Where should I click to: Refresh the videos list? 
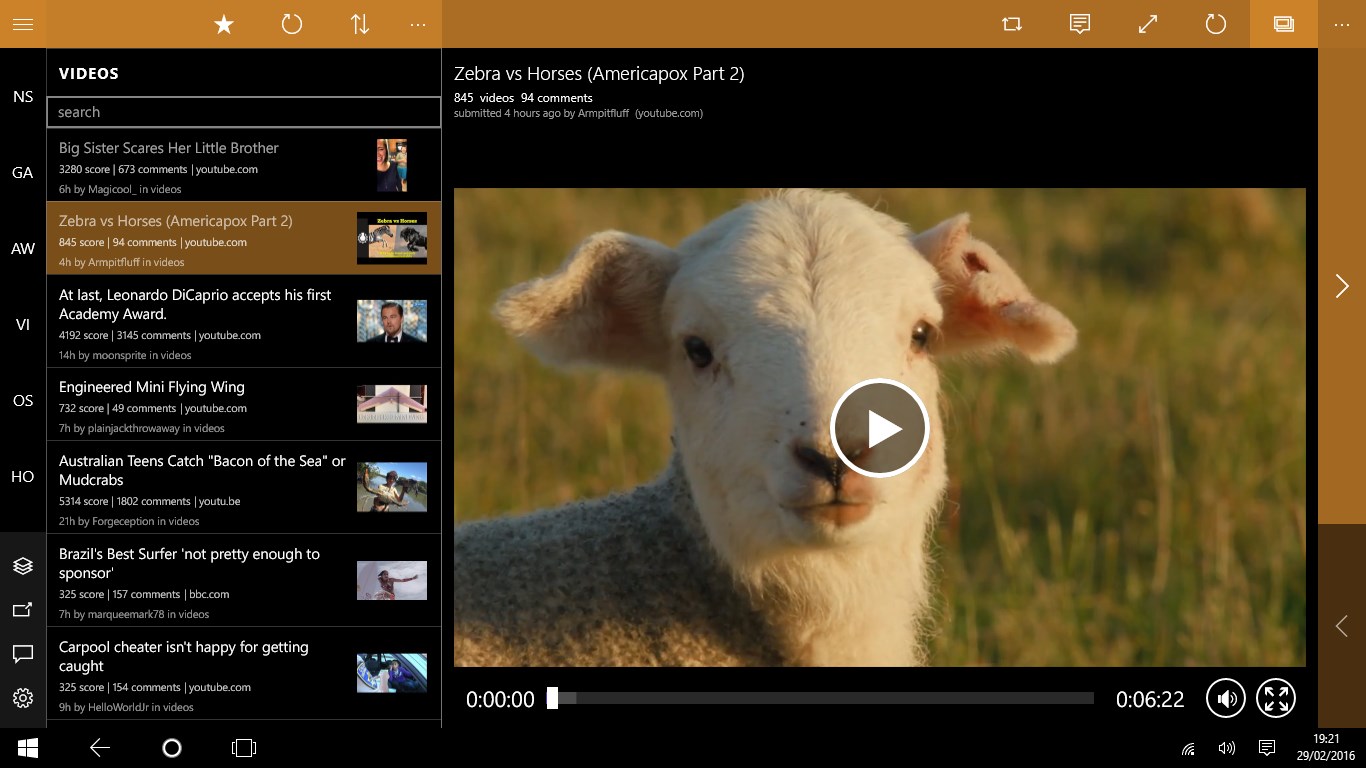click(x=292, y=24)
